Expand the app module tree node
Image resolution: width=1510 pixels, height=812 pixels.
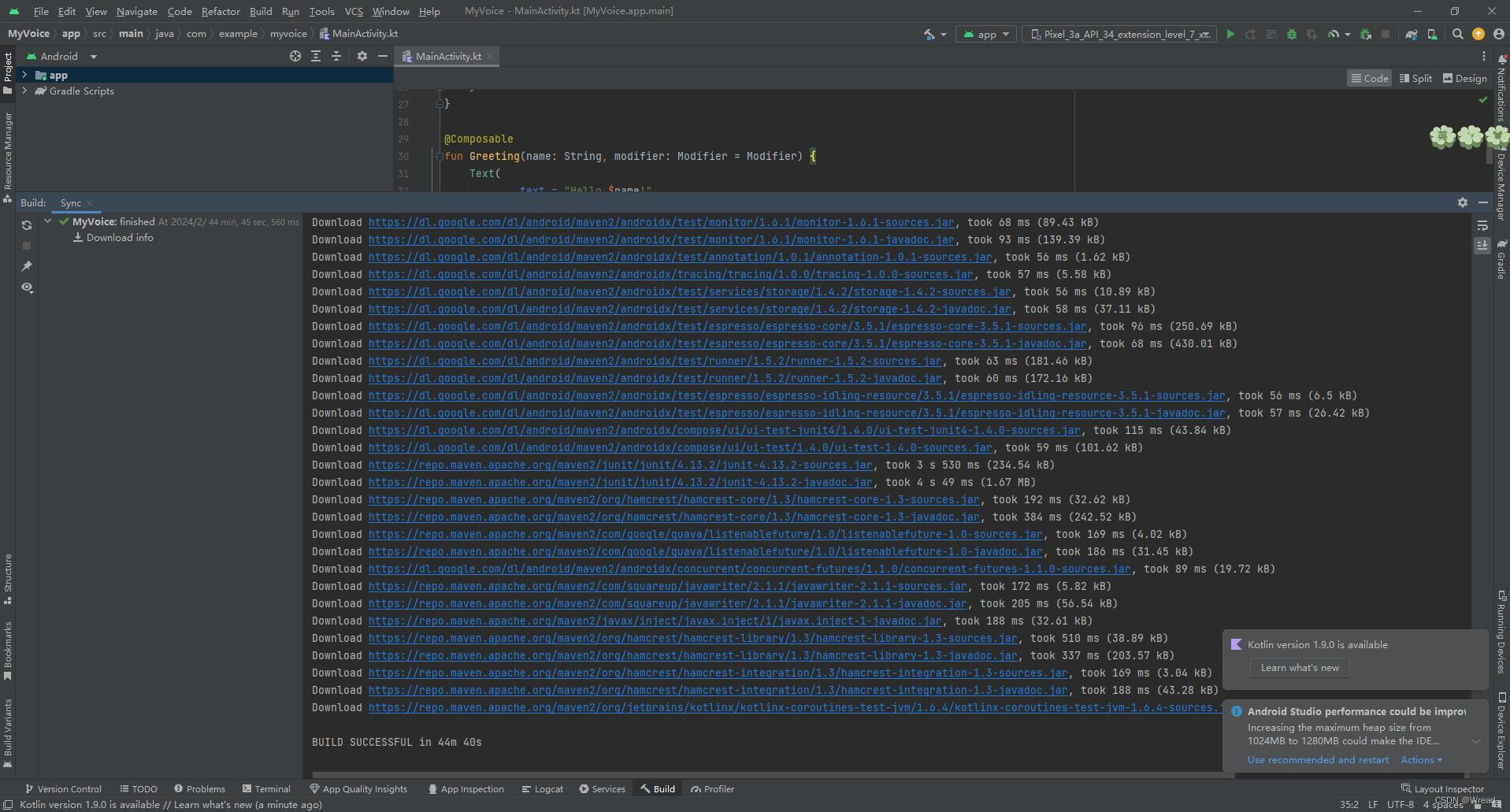pyautogui.click(x=24, y=75)
